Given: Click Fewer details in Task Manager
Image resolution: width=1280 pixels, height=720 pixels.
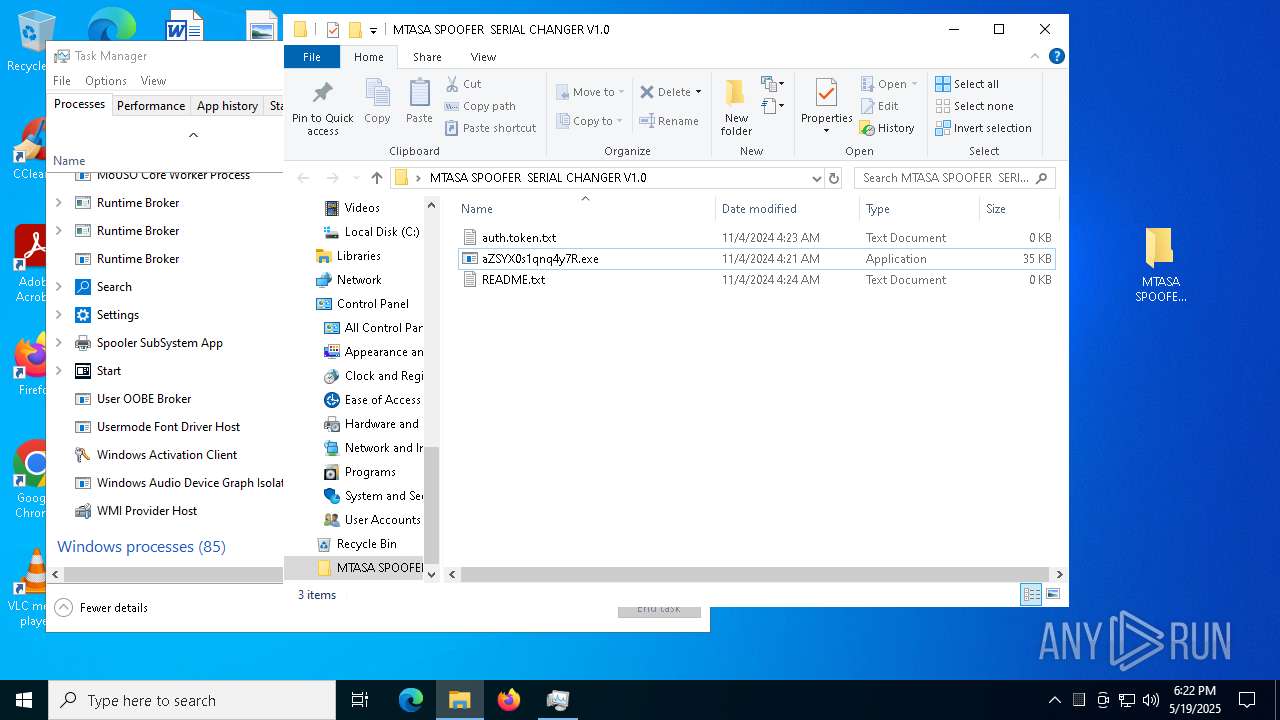Looking at the screenshot, I should 102,607.
